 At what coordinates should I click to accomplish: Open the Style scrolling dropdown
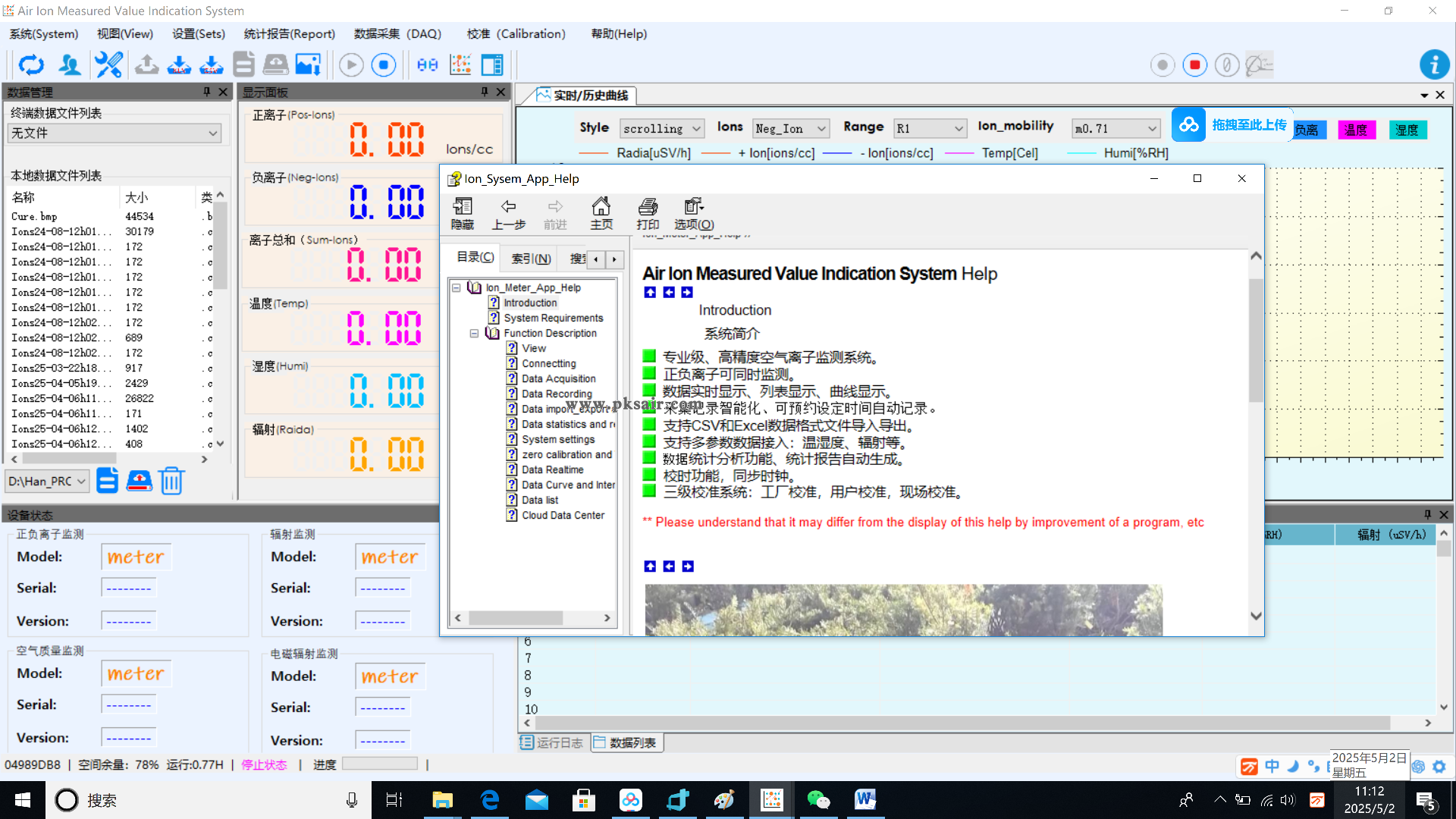pyautogui.click(x=662, y=129)
